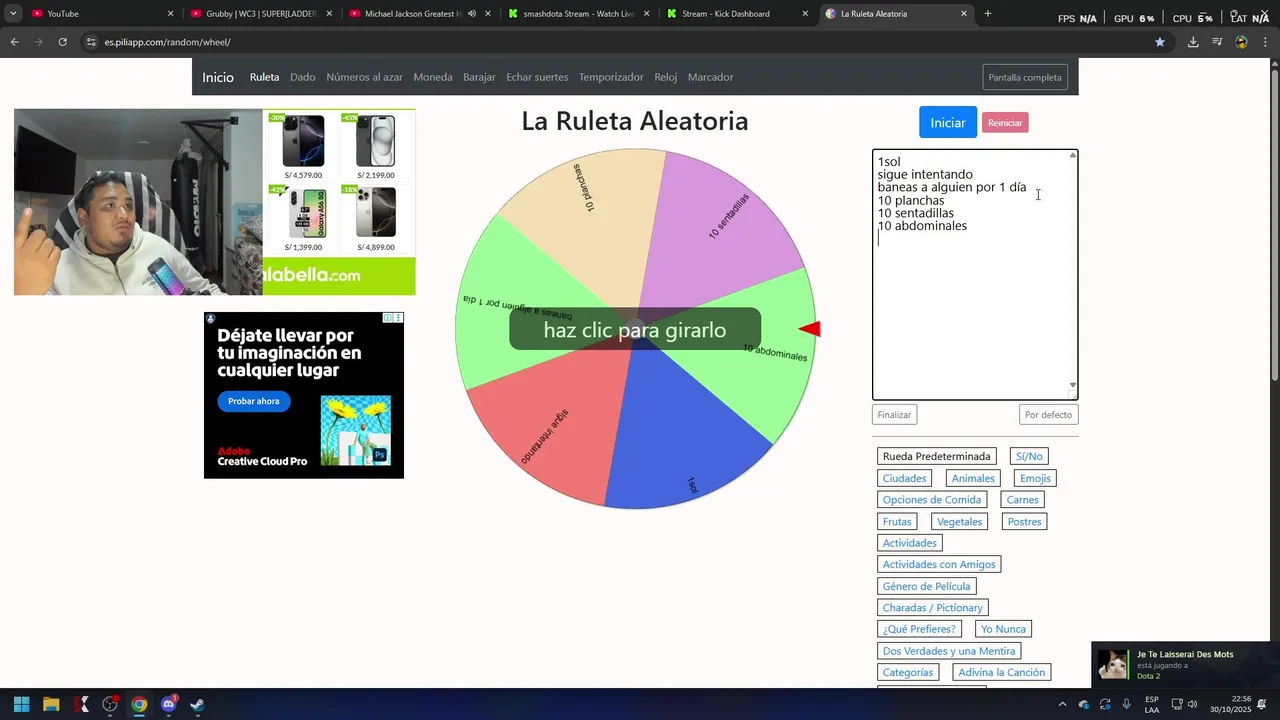Screen dimensions: 1280x720
Task: Select the Yo Nunca preset
Action: (x=1003, y=629)
